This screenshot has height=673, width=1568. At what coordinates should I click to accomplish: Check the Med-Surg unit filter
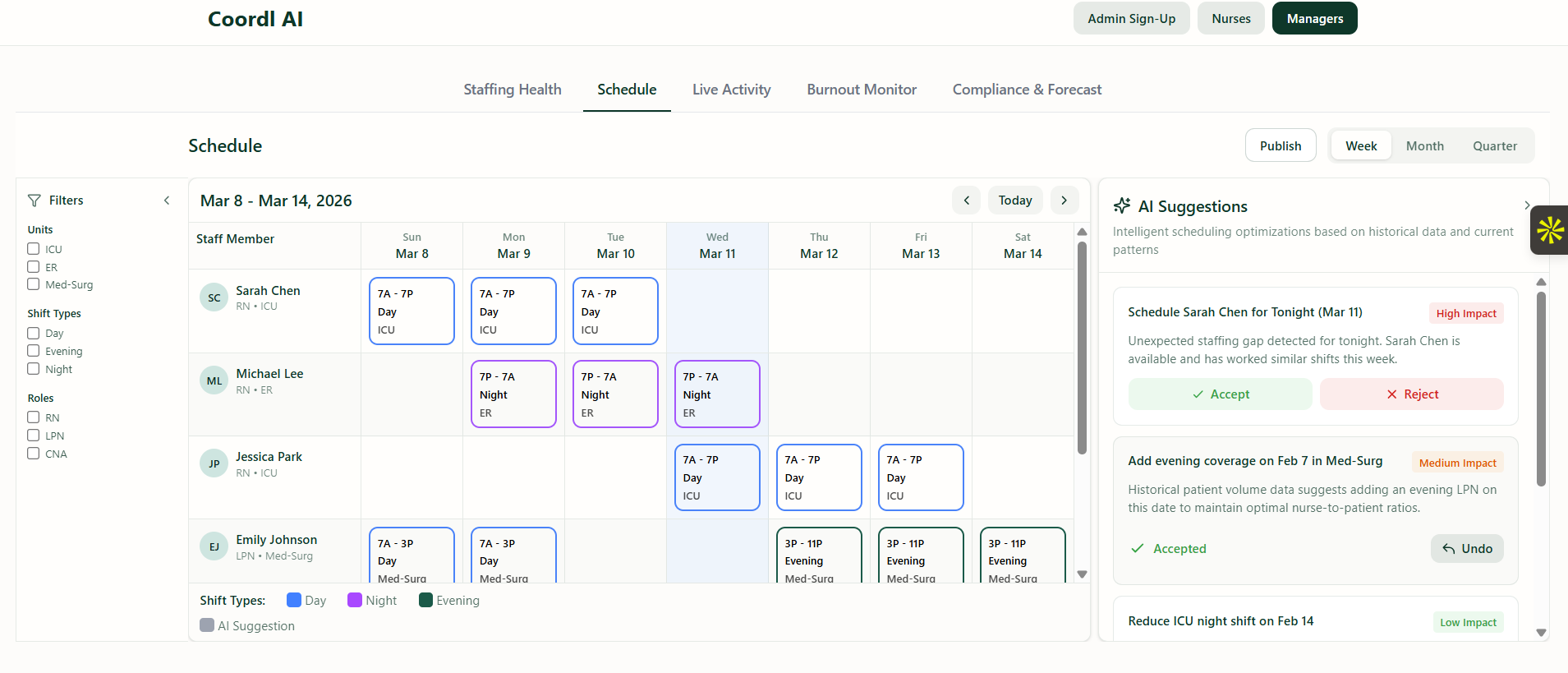[x=34, y=284]
